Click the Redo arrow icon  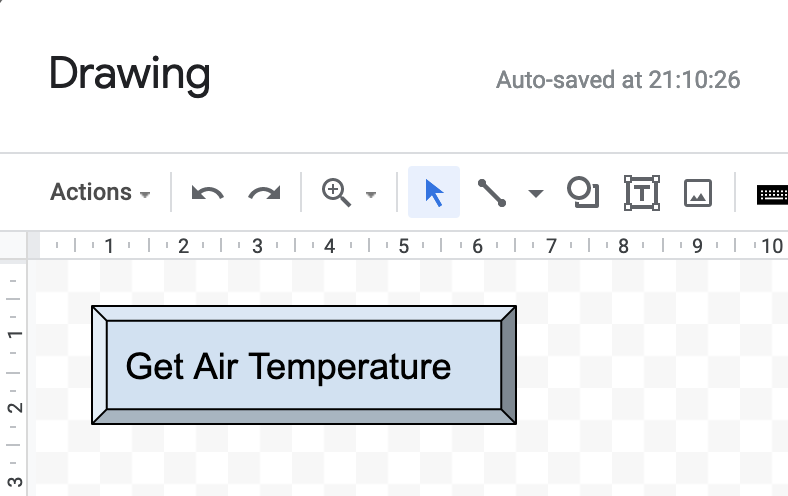pos(264,193)
